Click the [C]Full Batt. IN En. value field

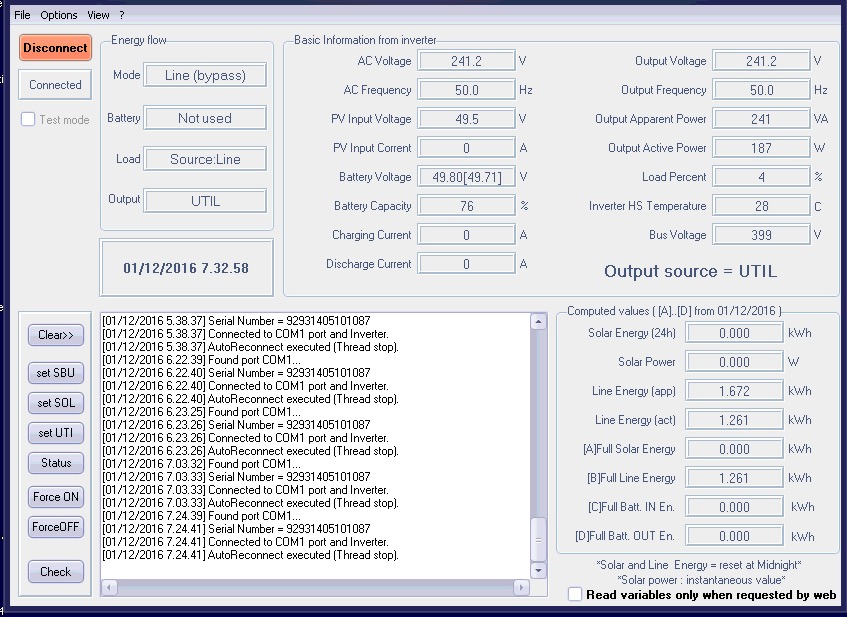[x=735, y=507]
